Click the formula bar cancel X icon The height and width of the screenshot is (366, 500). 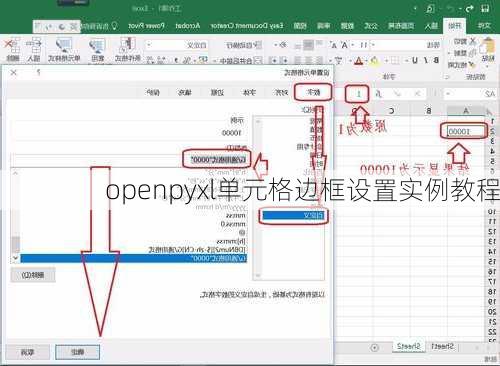(417, 94)
